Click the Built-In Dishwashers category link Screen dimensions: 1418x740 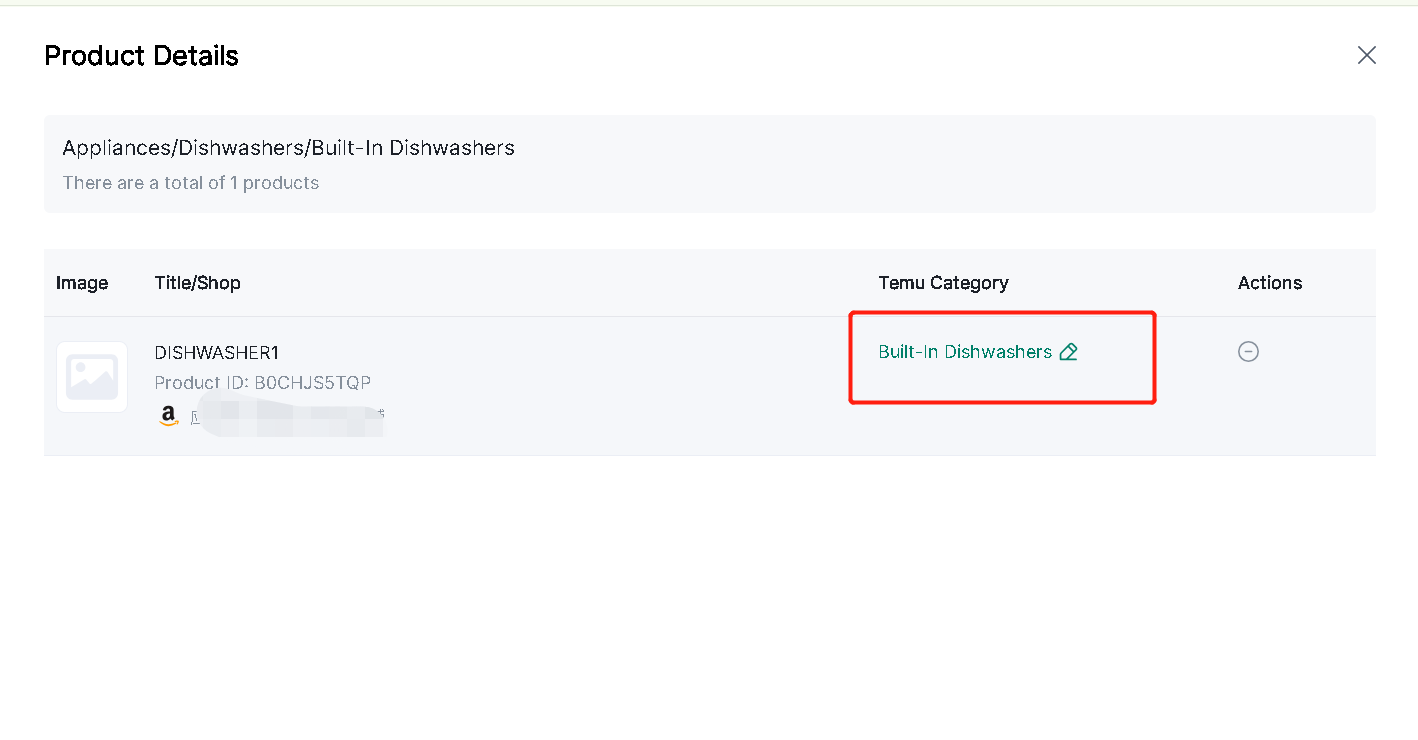click(965, 352)
